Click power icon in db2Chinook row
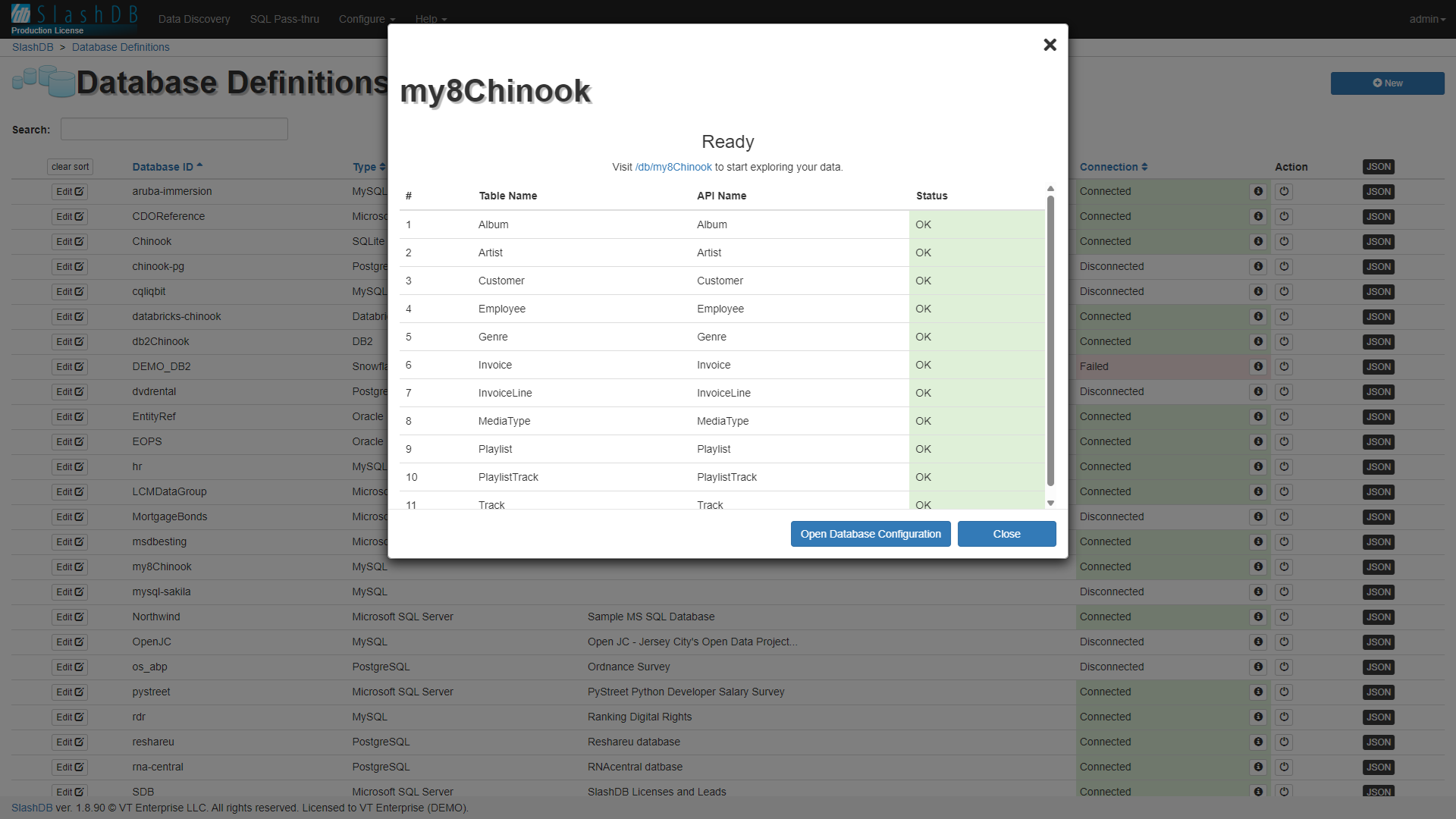This screenshot has height=819, width=1456. [1284, 341]
